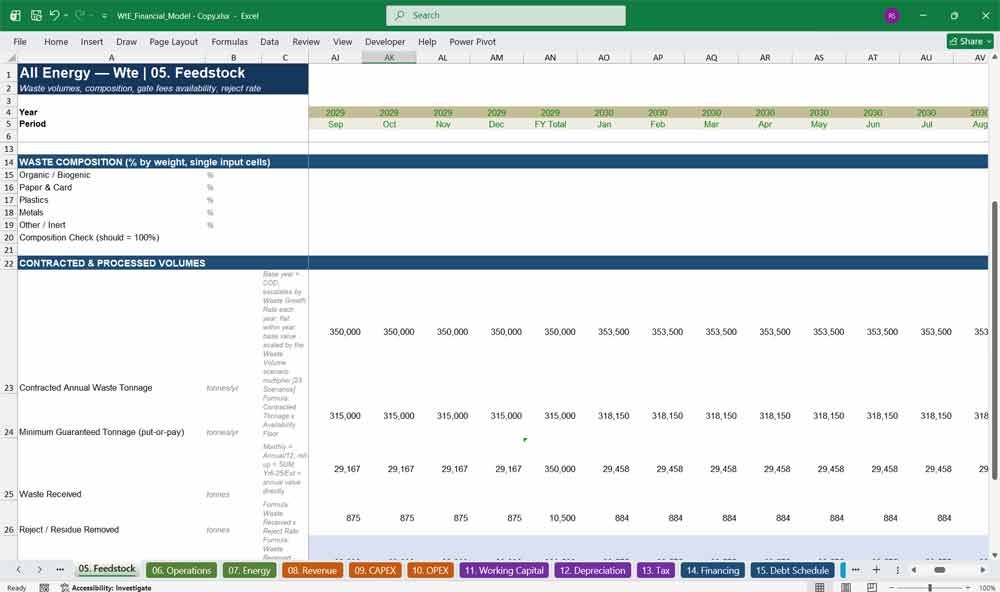This screenshot has width=1000, height=592.
Task: Undo the last action
Action: pyautogui.click(x=55, y=15)
